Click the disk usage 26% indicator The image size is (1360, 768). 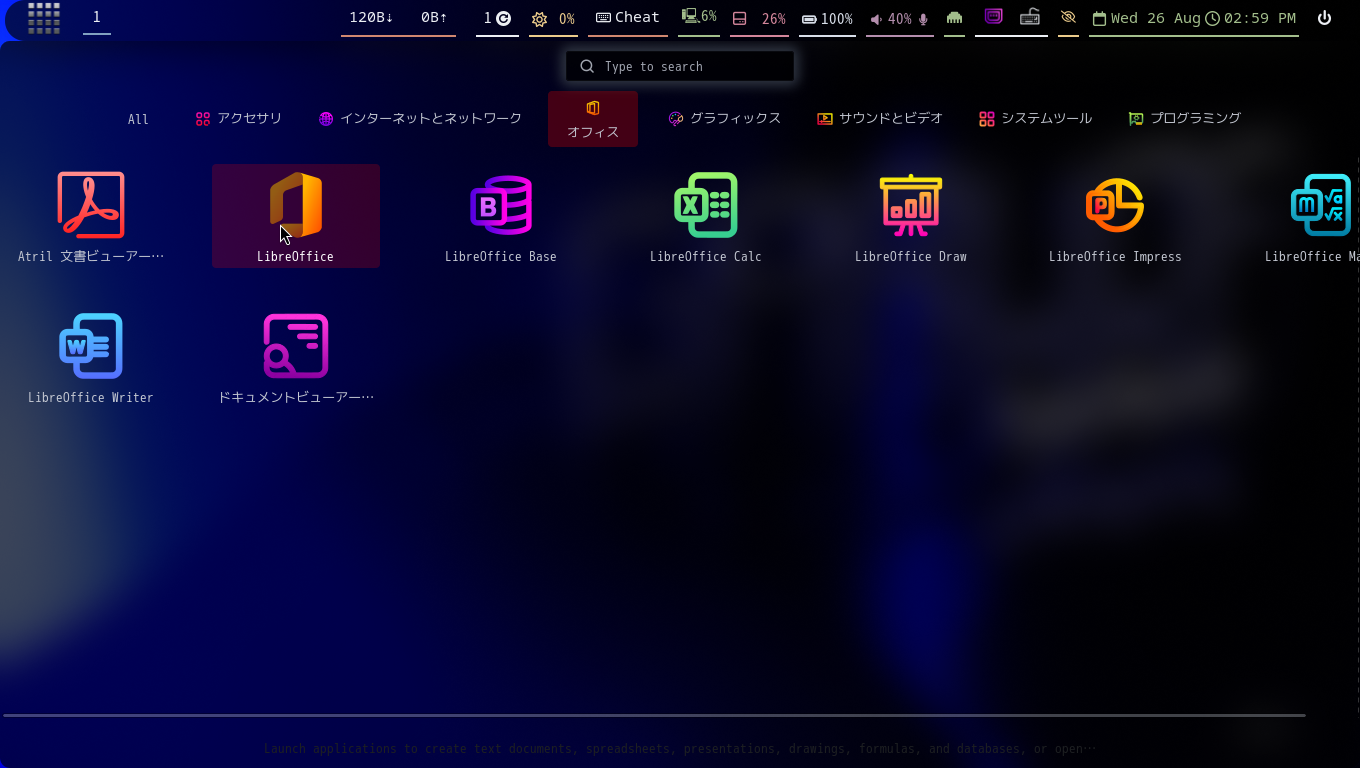point(759,19)
